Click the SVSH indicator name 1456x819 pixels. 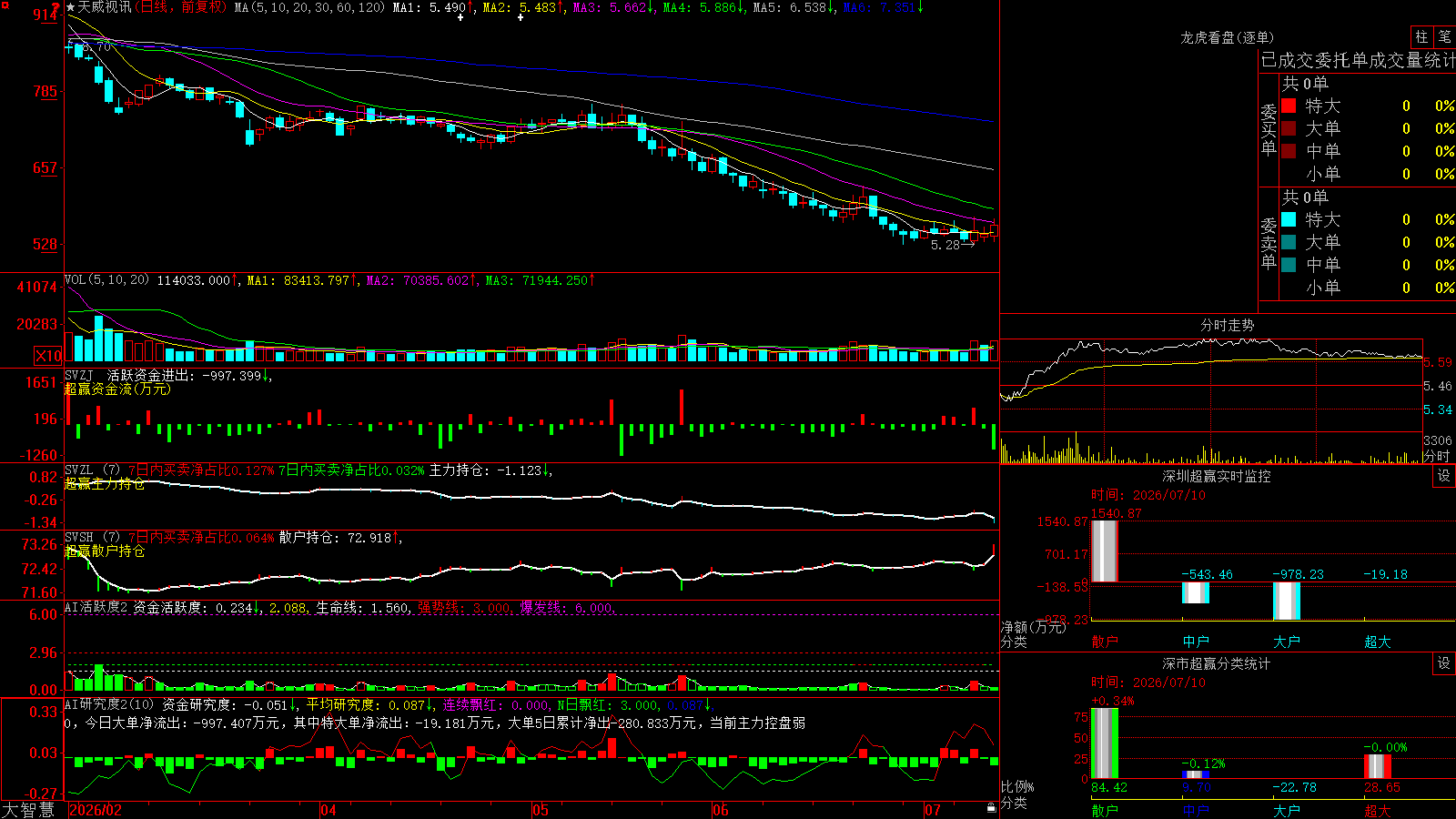79,538
